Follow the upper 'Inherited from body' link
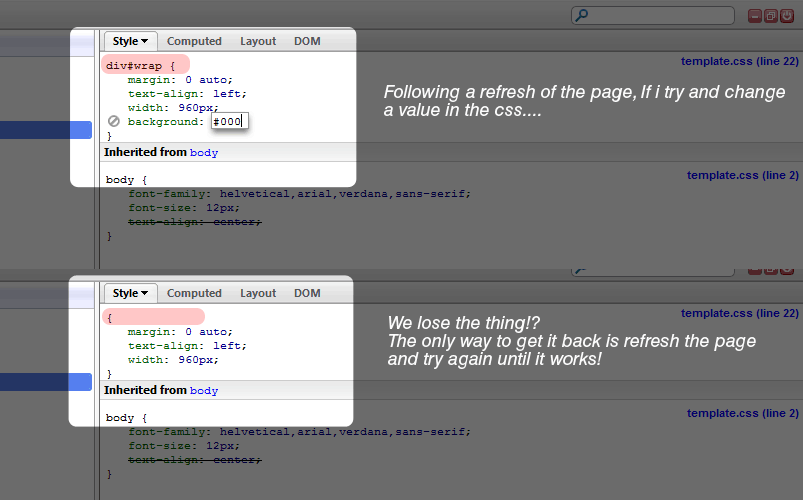803x500 pixels. click(x=204, y=153)
